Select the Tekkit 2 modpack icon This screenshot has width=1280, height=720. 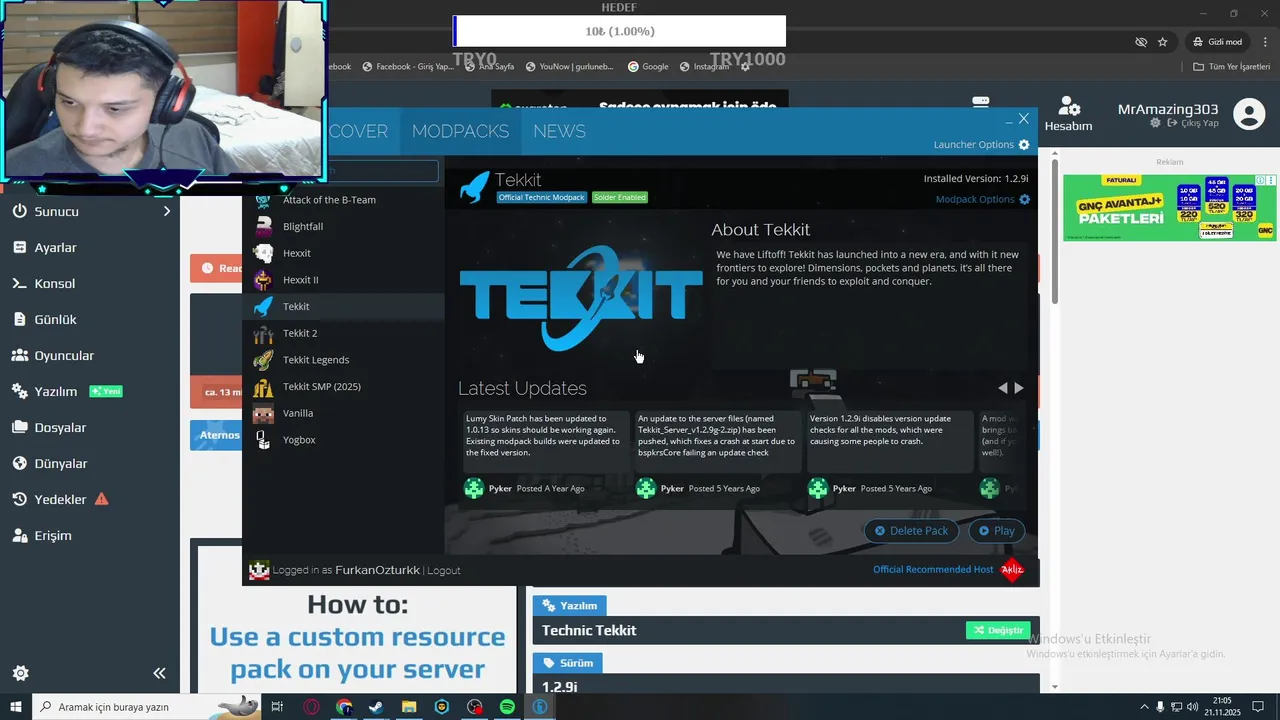[263, 333]
